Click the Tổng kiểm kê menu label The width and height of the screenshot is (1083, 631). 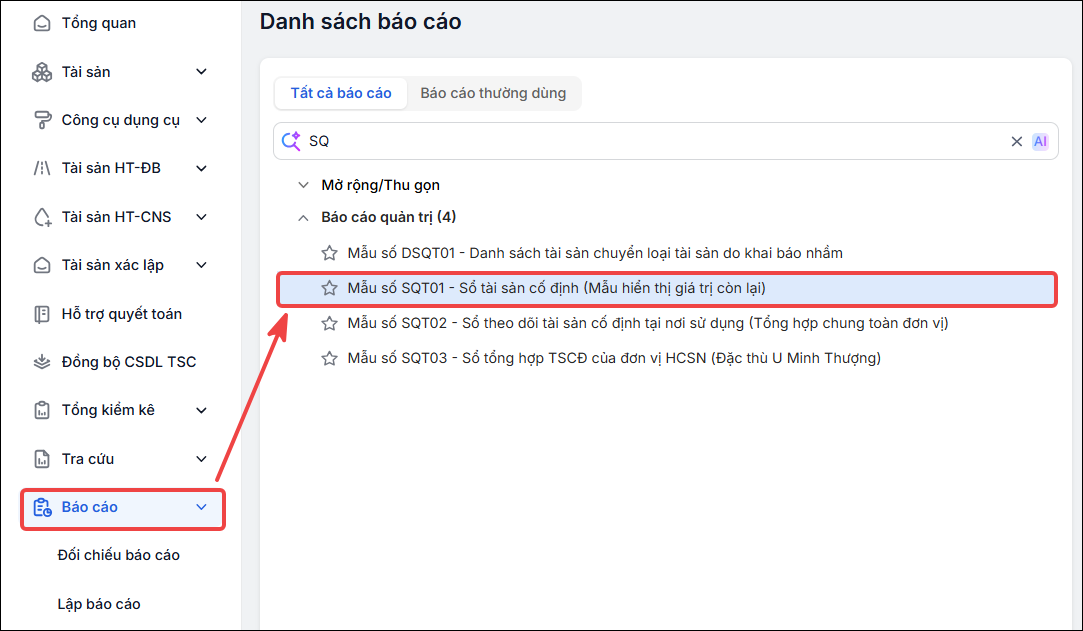[108, 410]
